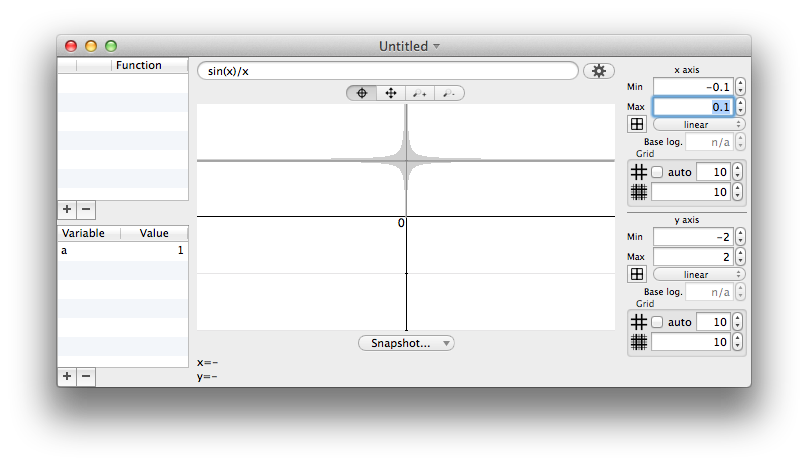Click y axis minor grid count stepper

(737, 342)
